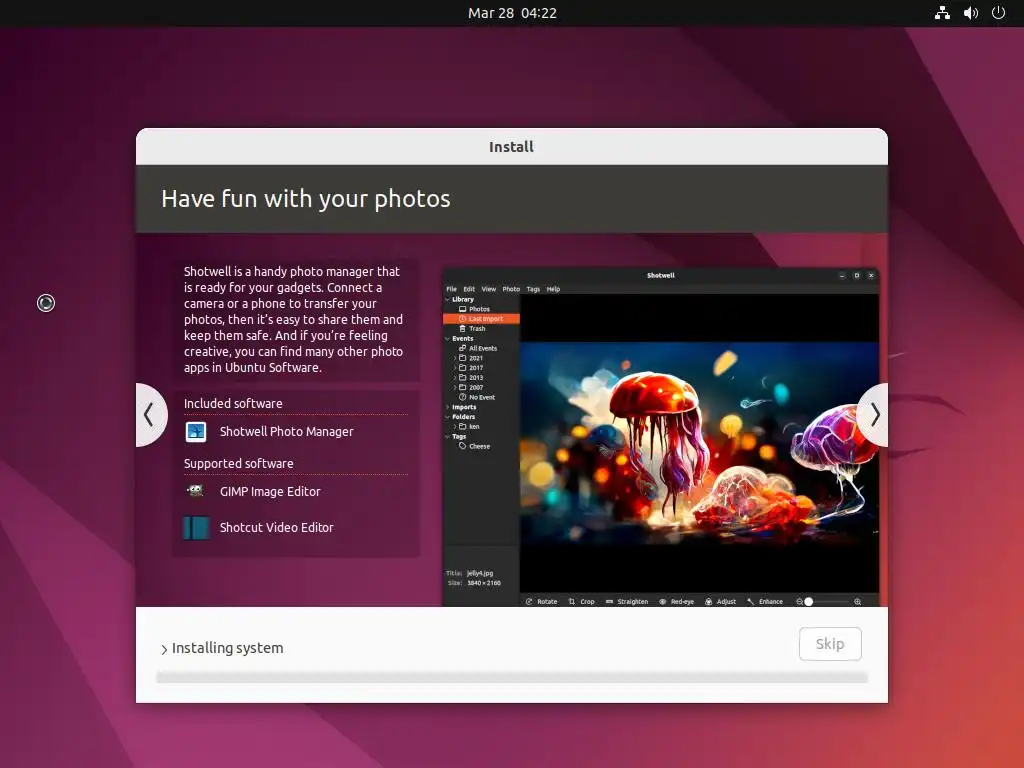
Task: Click the GIMP Image Editor icon
Action: click(196, 491)
